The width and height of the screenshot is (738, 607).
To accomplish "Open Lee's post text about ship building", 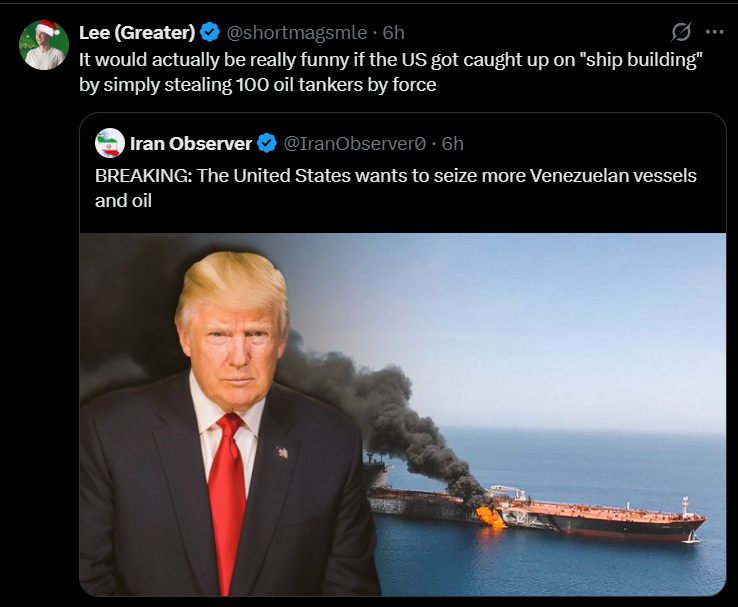I will coord(391,72).
